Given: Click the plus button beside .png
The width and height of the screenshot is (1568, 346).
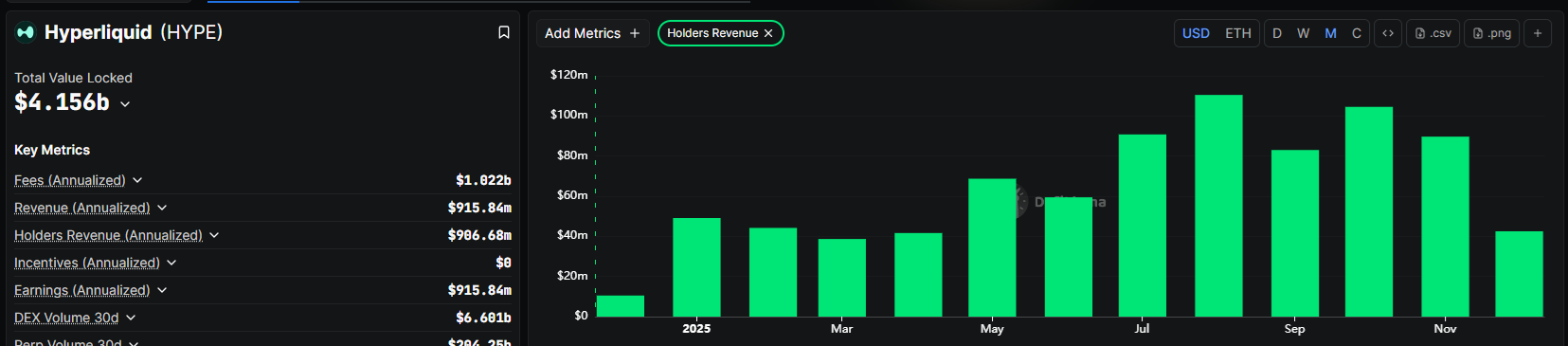Looking at the screenshot, I should point(1538,33).
